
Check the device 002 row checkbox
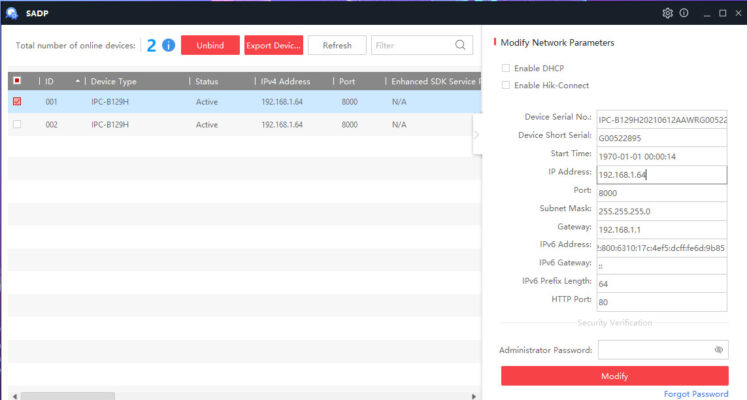[x=17, y=124]
